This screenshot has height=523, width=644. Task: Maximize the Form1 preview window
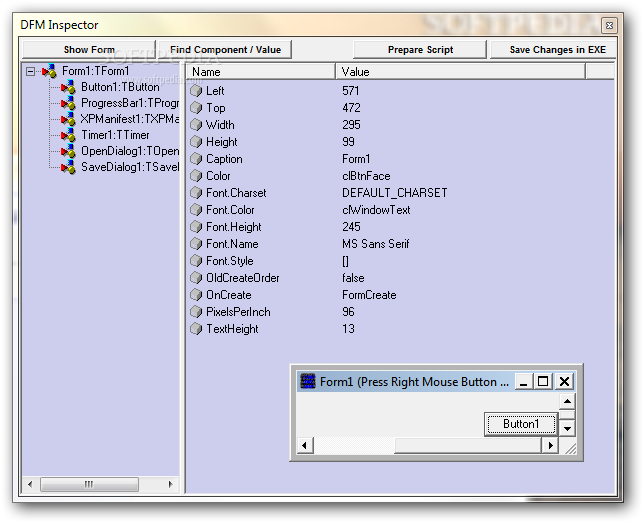[543, 382]
